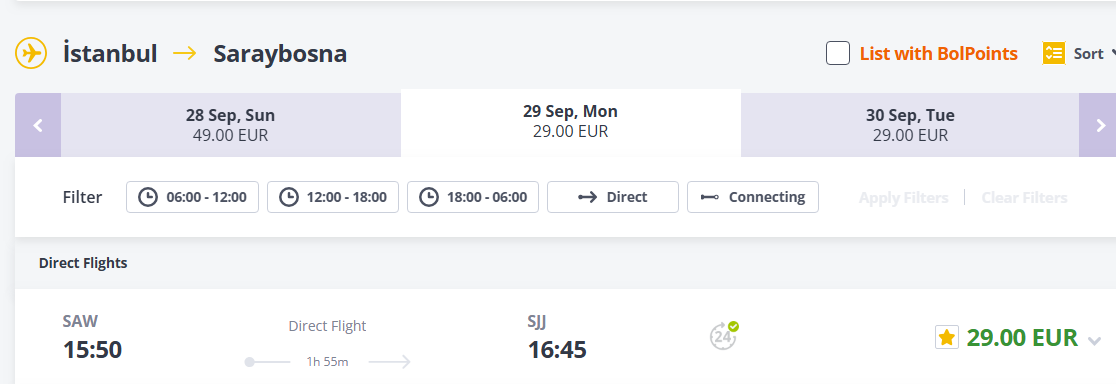1116x384 pixels.
Task: Click the 24-hour refund icon on flight row
Action: [x=724, y=336]
